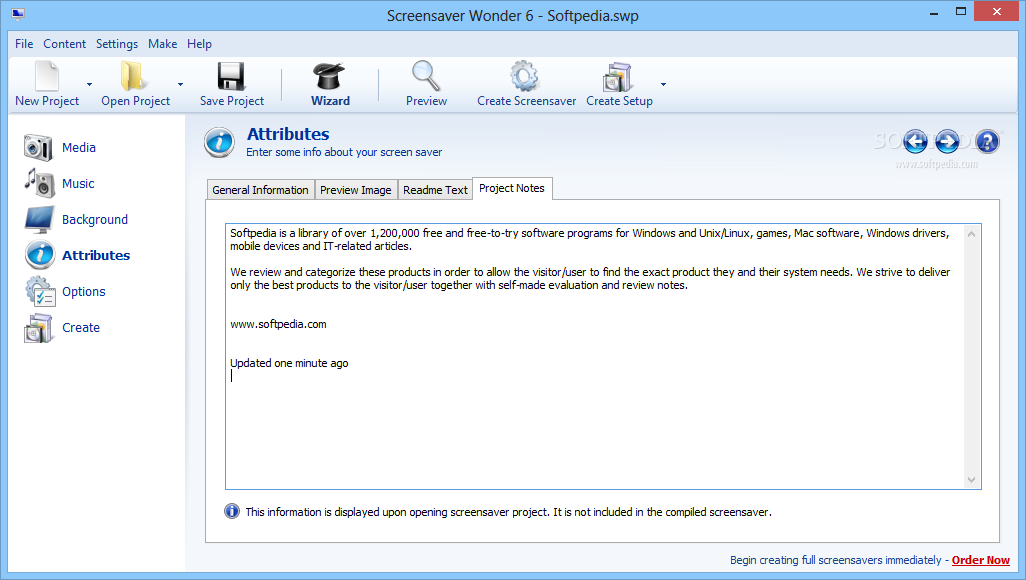Click the New Project page icon

(x=47, y=76)
